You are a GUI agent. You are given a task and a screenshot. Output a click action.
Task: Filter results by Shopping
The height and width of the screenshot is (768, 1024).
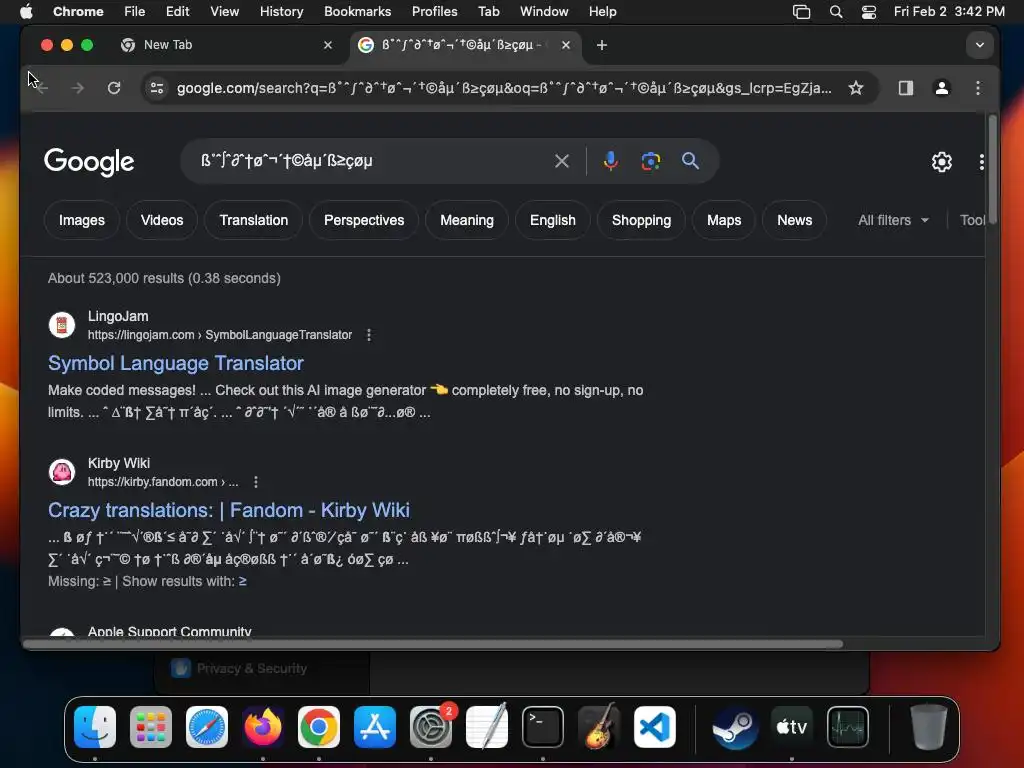point(641,220)
